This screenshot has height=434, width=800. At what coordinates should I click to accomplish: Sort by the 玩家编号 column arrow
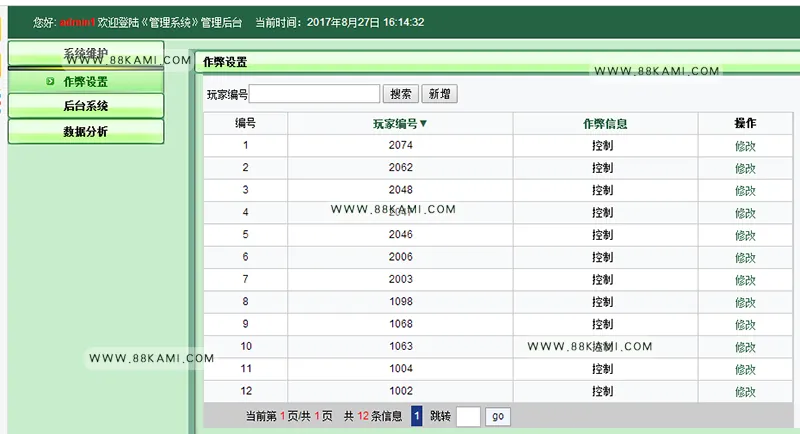pyautogui.click(x=423, y=123)
